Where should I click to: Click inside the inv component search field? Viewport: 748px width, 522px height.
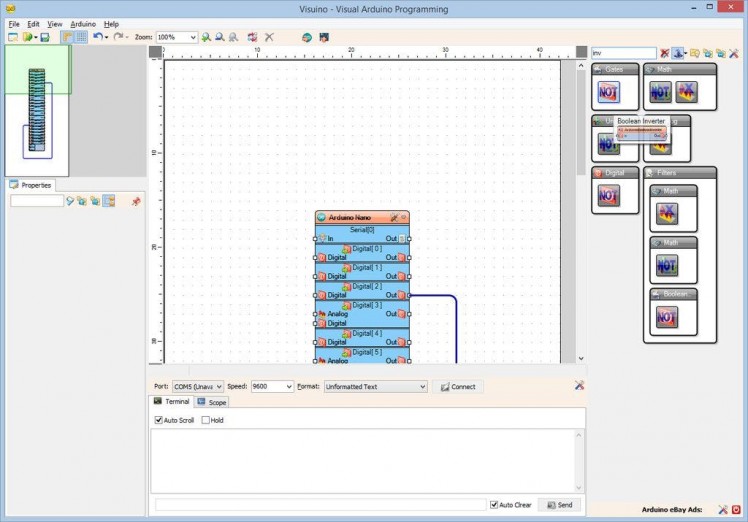point(622,53)
